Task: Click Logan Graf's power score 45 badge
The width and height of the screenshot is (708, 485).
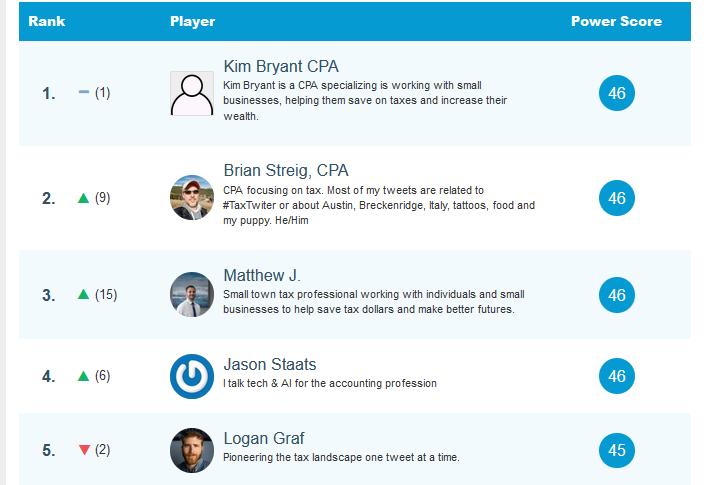Action: (x=617, y=450)
